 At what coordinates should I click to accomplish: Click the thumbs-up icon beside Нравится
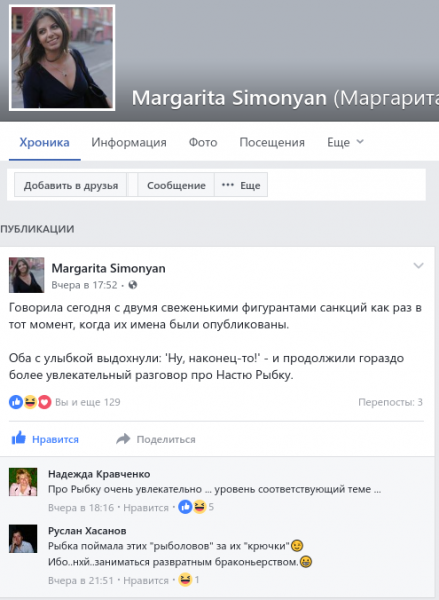(18, 438)
